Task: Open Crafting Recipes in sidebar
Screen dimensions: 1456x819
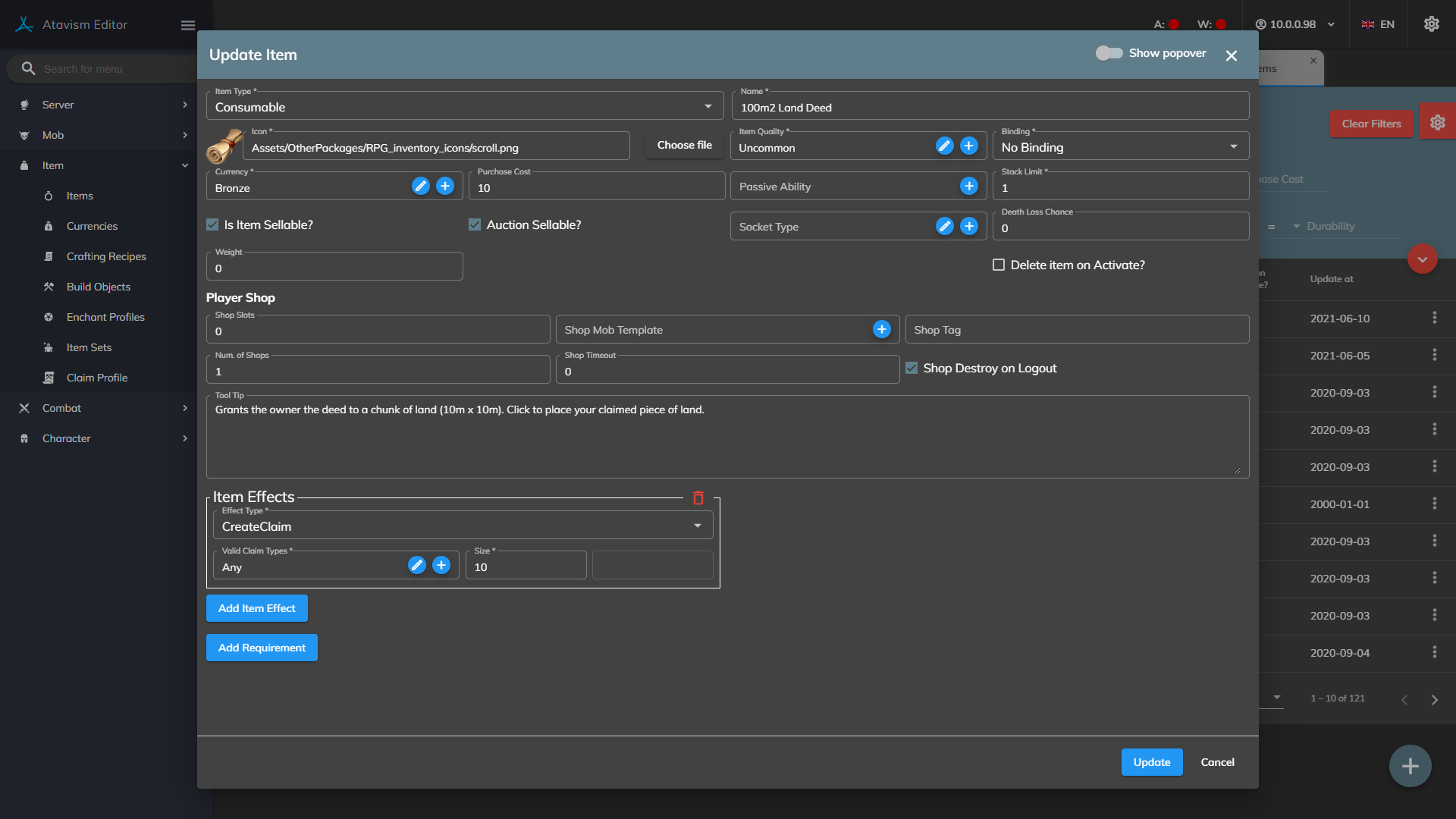Action: click(x=106, y=256)
